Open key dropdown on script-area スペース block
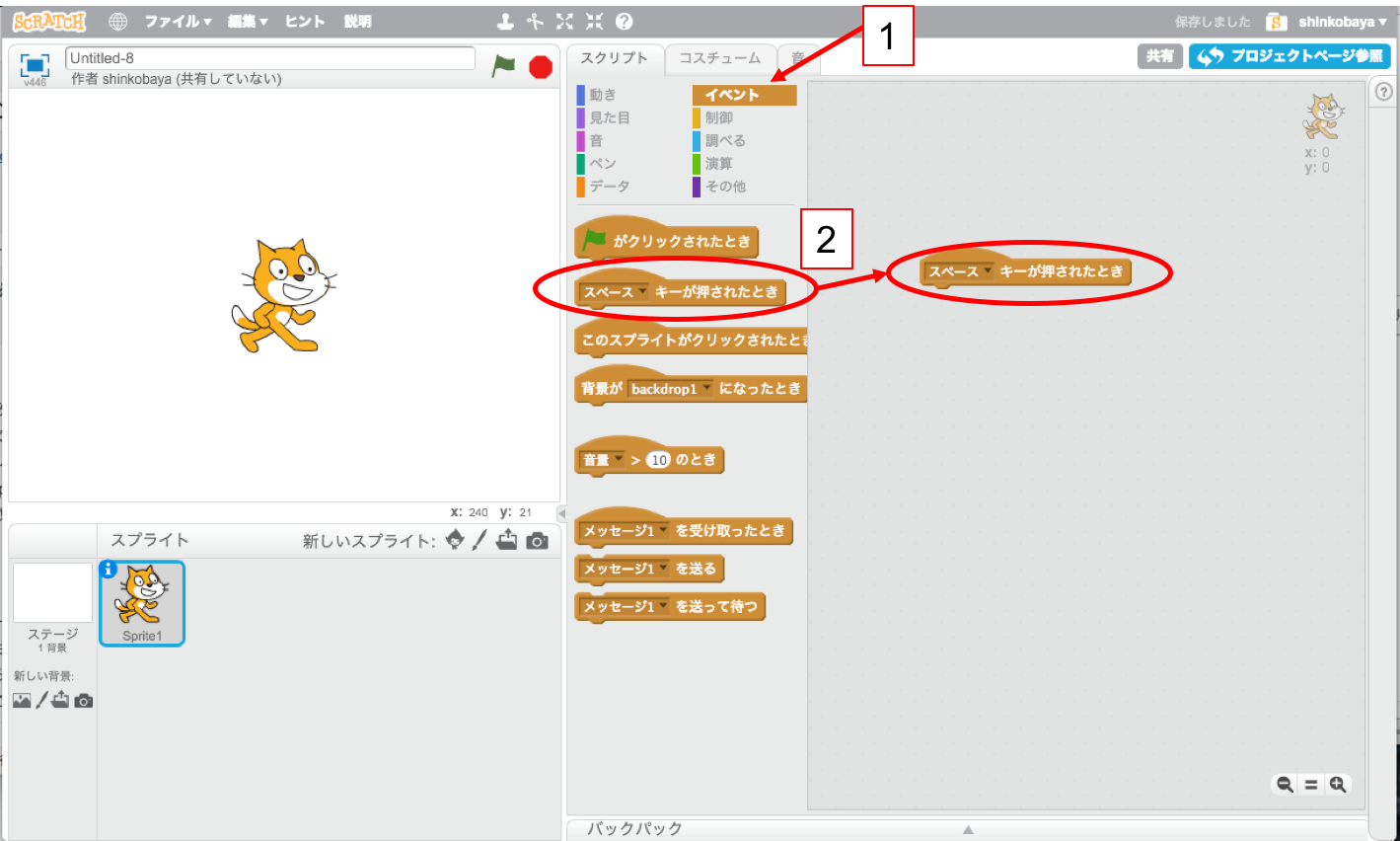 tap(988, 270)
